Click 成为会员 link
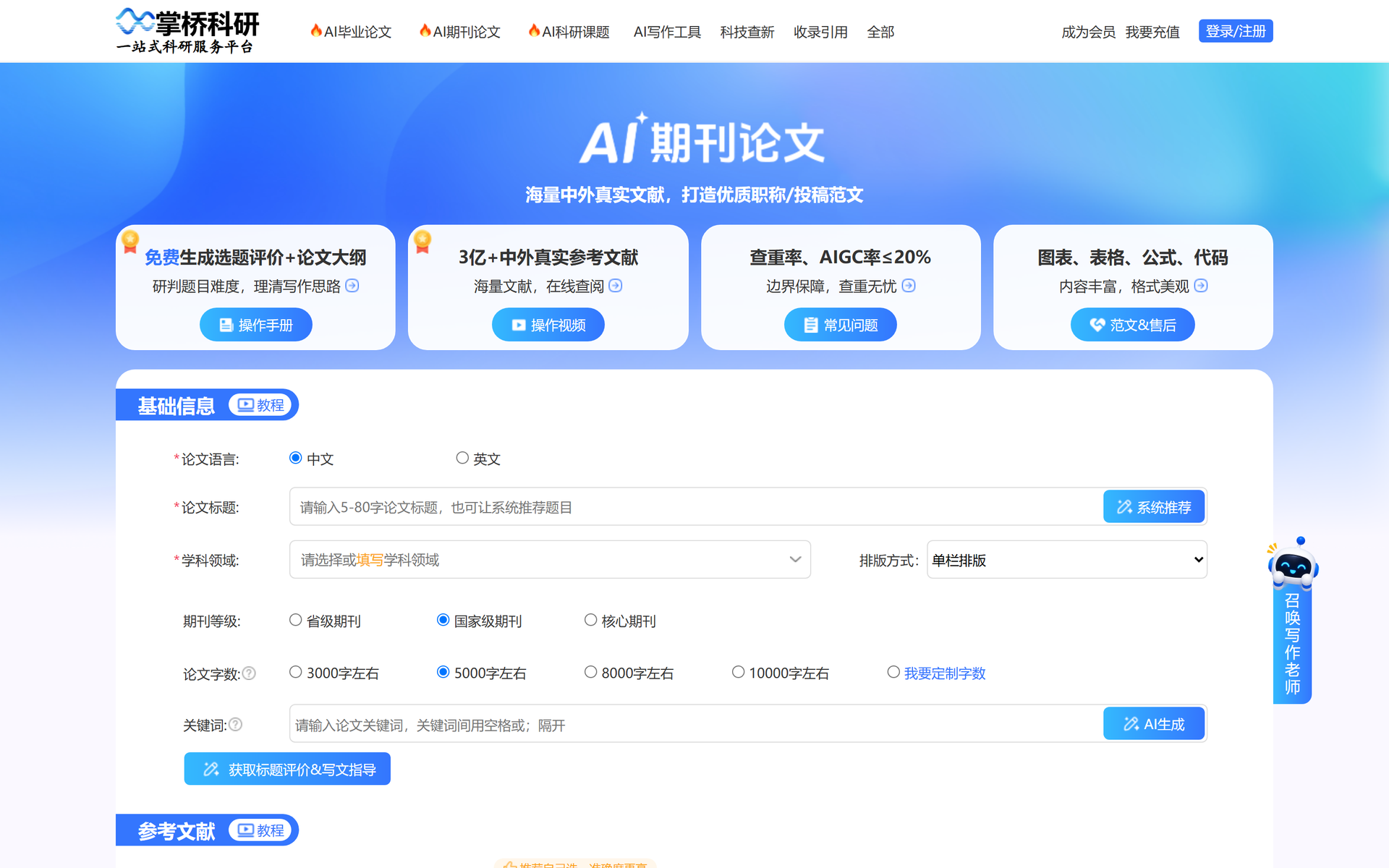This screenshot has width=1389, height=868. (1088, 32)
